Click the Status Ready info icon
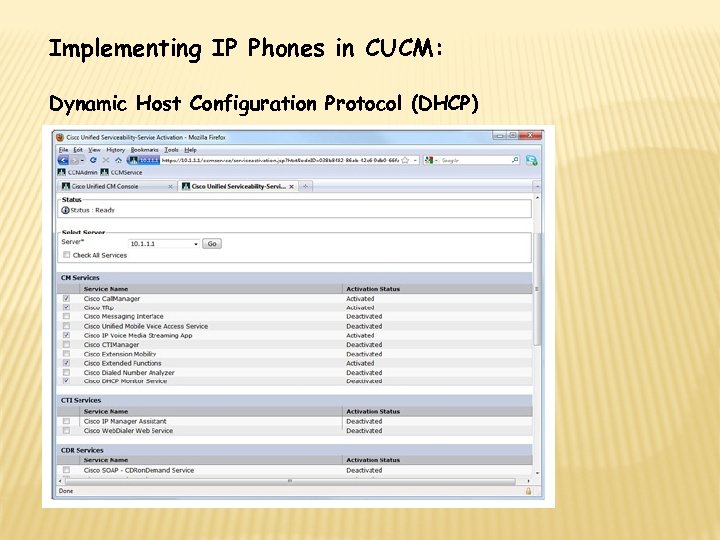The height and width of the screenshot is (540, 720). click(x=65, y=210)
